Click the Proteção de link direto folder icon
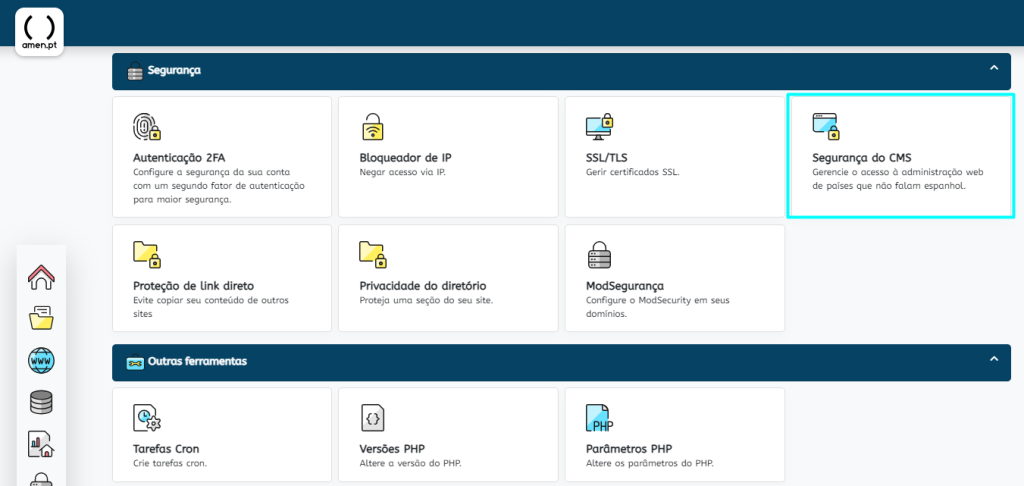 146,255
